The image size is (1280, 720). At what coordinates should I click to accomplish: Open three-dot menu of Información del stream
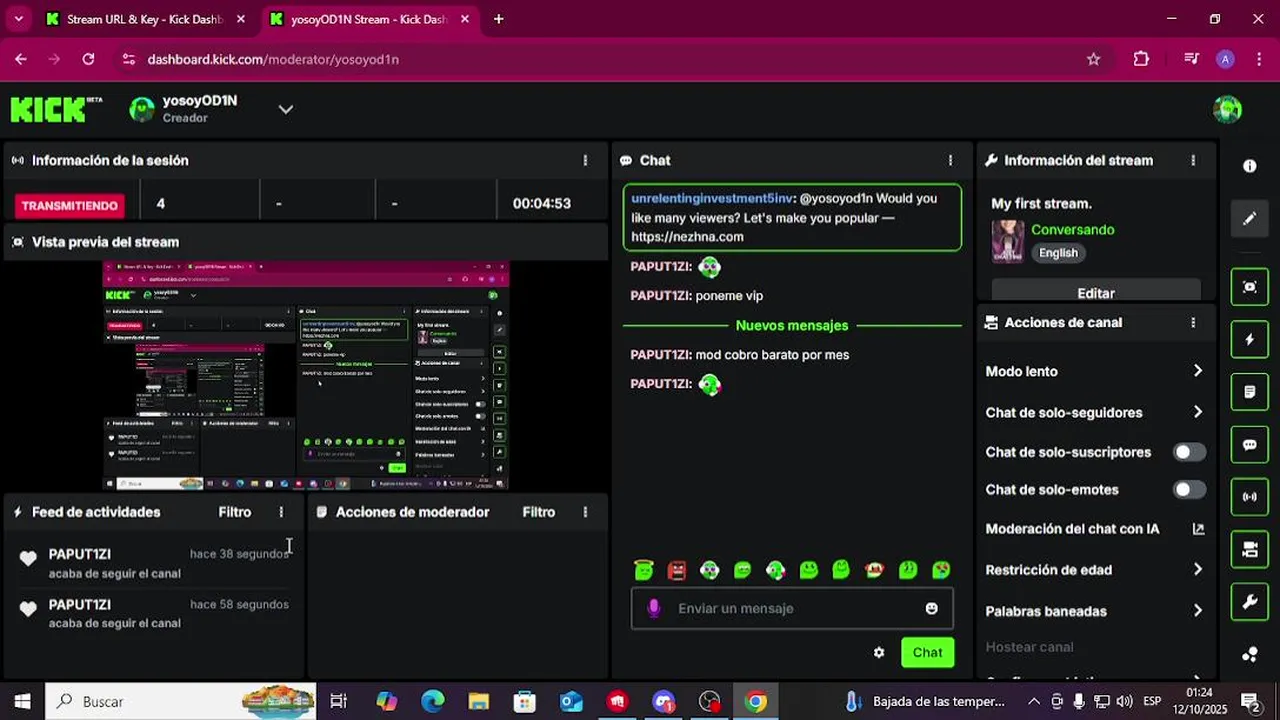pos(1192,160)
